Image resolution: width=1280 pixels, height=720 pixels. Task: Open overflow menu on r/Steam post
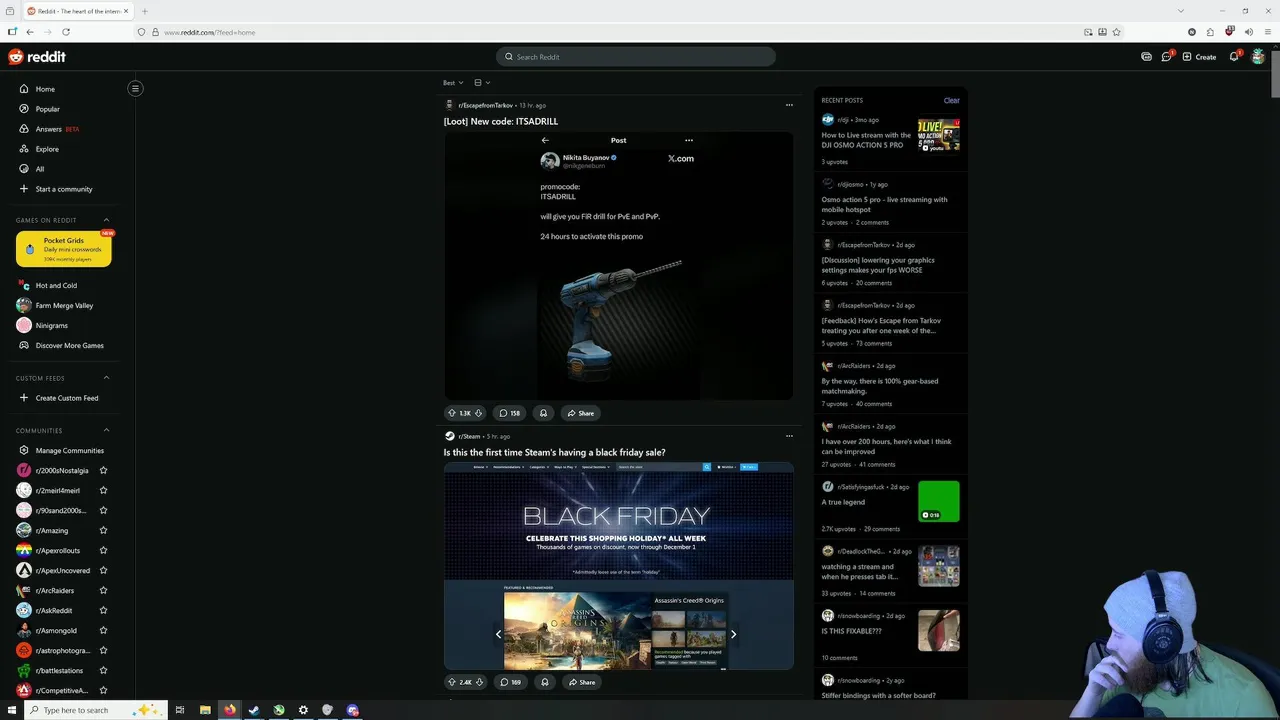(x=789, y=436)
